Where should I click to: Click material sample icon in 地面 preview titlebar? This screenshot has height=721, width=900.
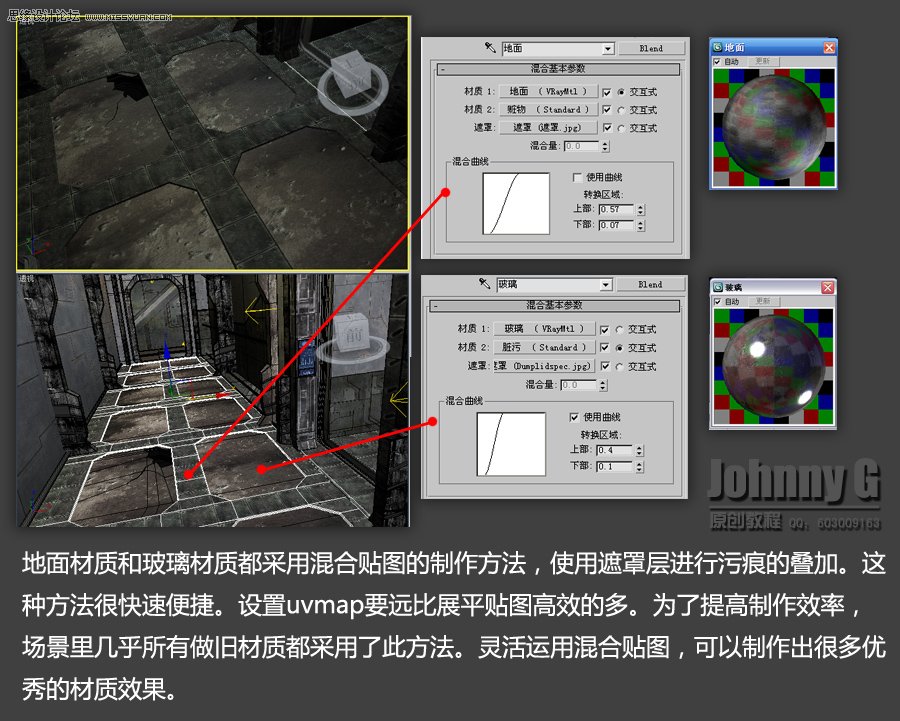pyautogui.click(x=716, y=46)
